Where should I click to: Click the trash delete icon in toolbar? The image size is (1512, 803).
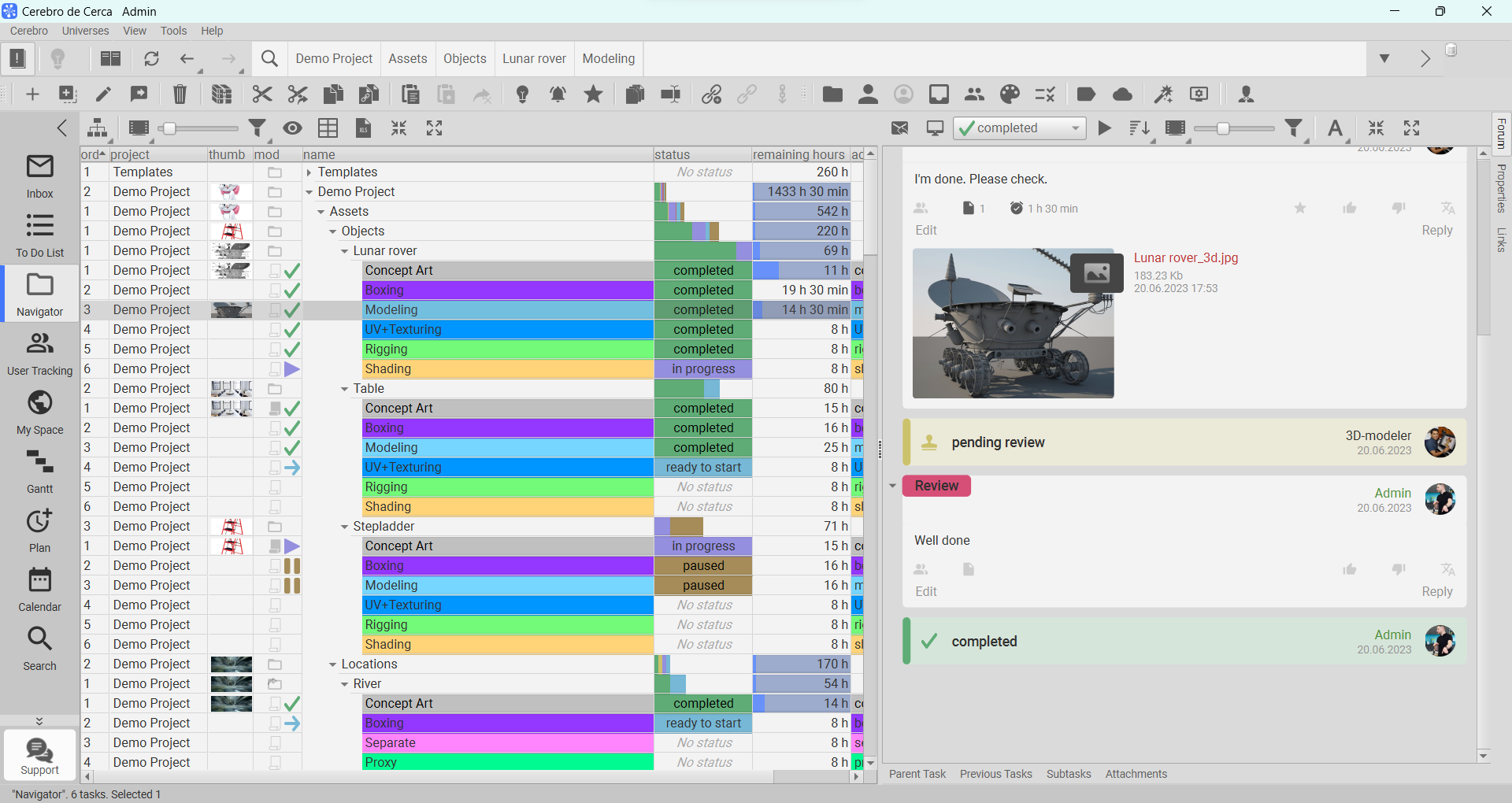pyautogui.click(x=180, y=94)
